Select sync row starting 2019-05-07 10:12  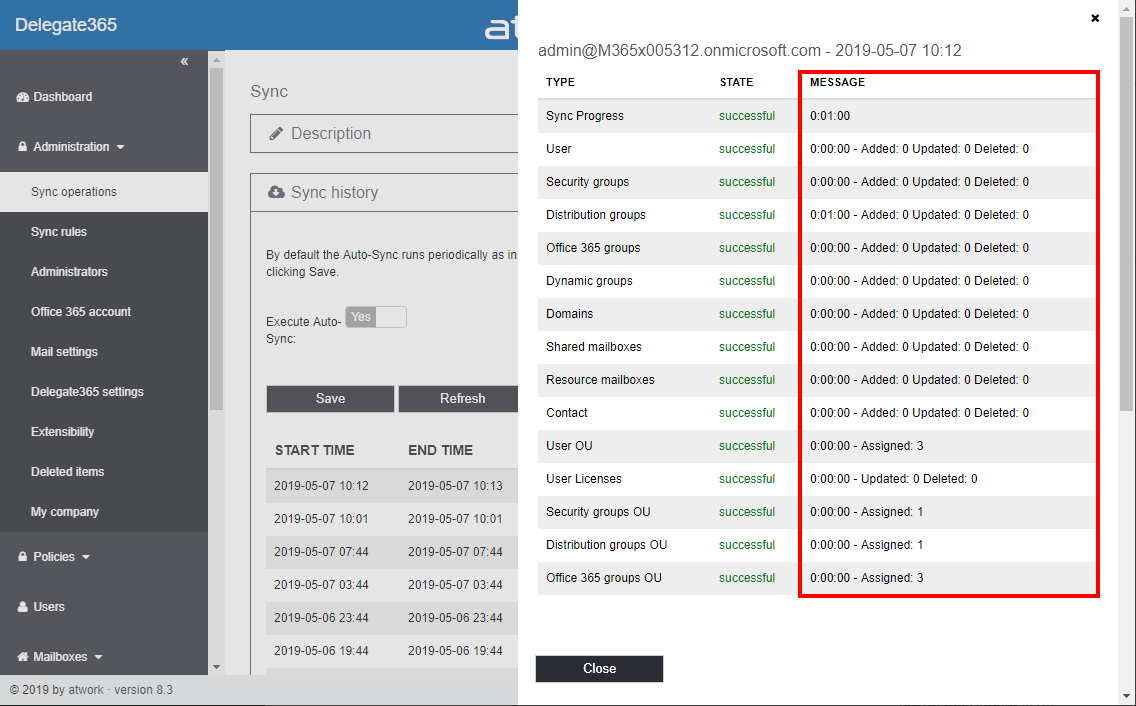(392, 486)
